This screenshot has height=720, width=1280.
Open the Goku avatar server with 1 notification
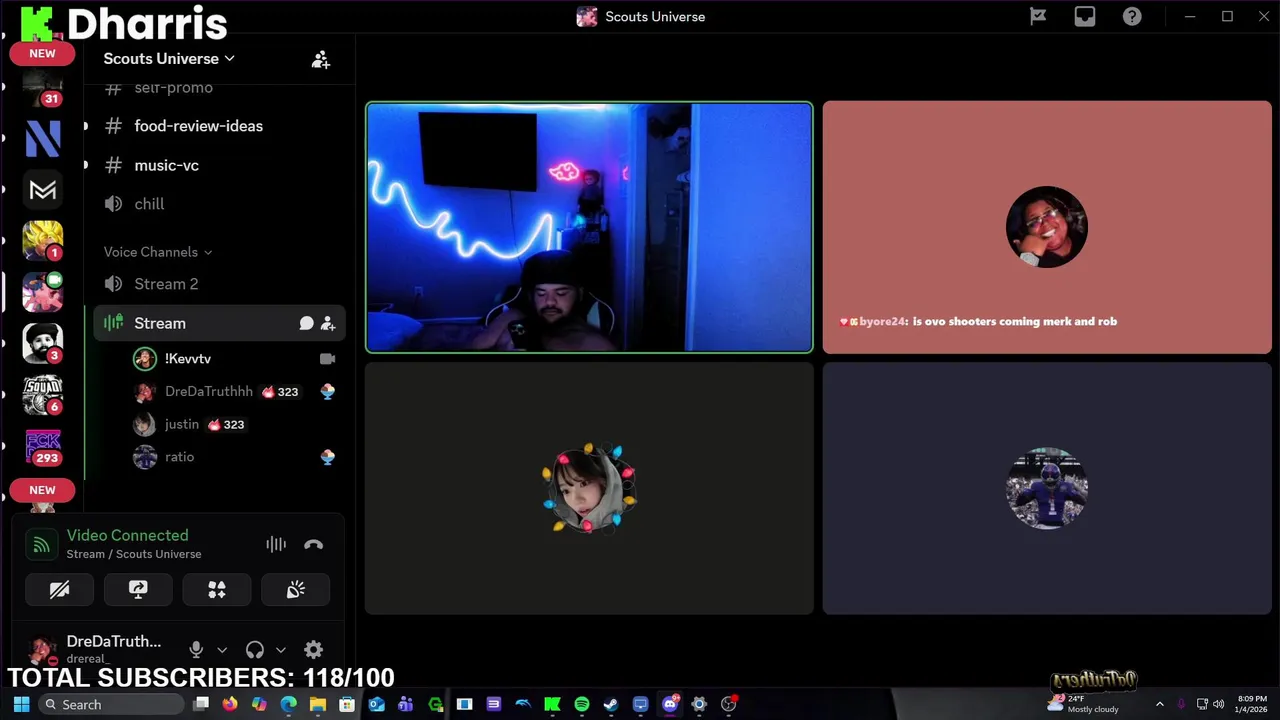coord(43,241)
